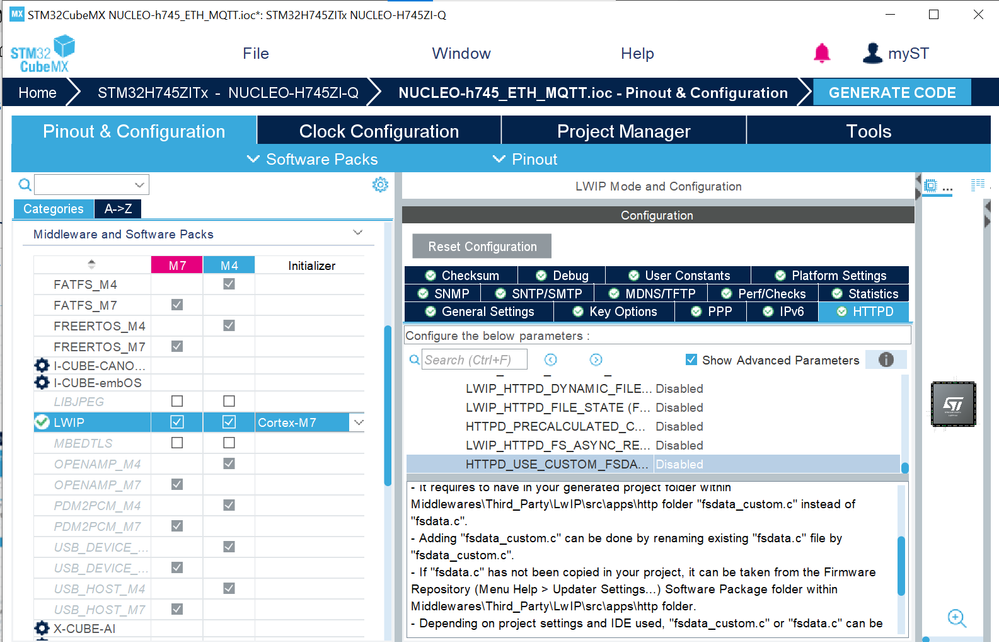This screenshot has height=642, width=999.
Task: Open the categories settings gear icon
Action: [x=380, y=185]
